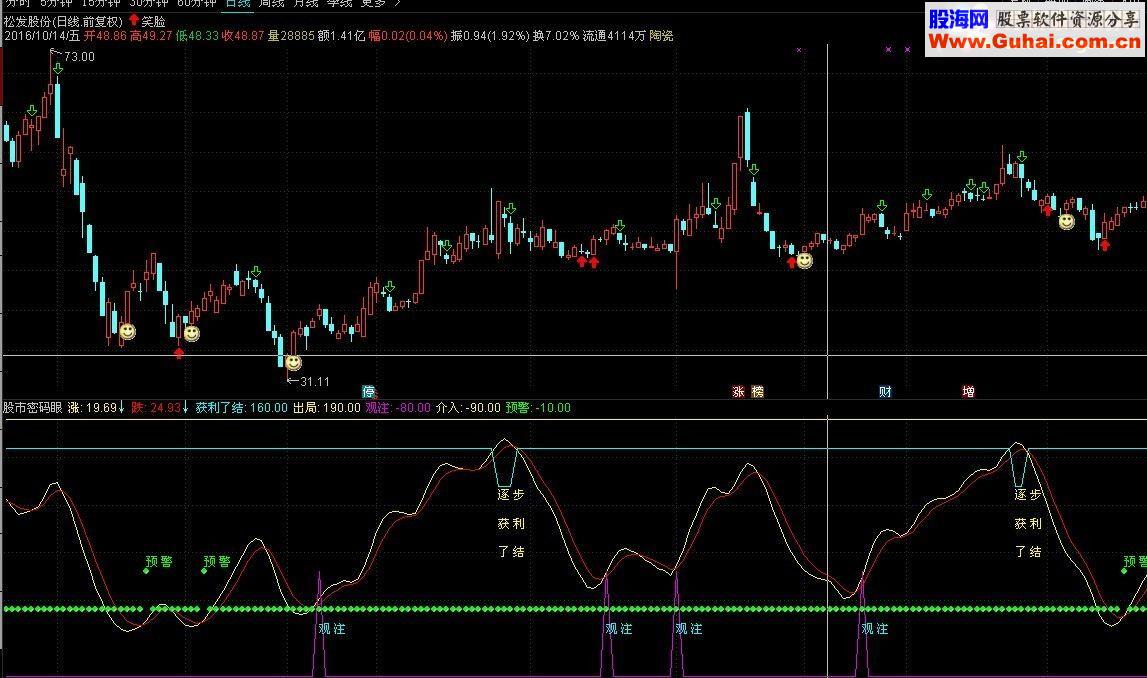Click the red arrow next to 笑脸 label

(x=133, y=20)
